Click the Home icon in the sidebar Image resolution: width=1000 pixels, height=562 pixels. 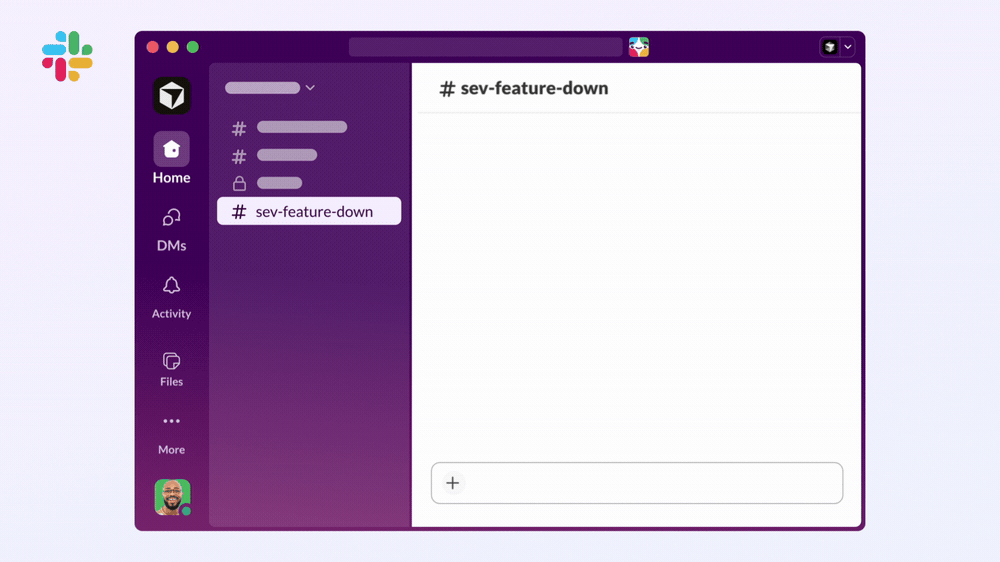point(171,149)
